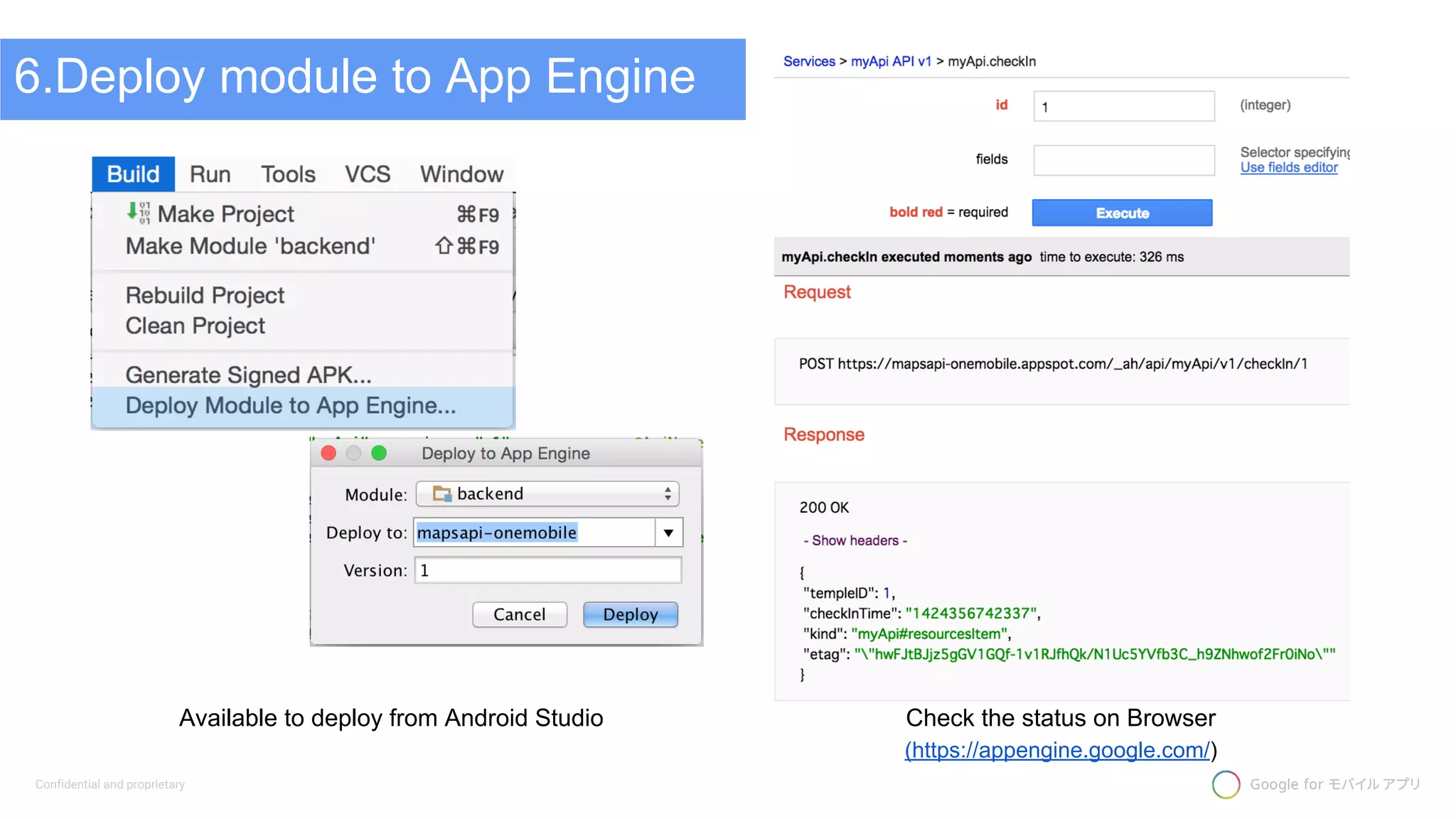Open the Window menu
This screenshot has width=1456, height=819.
coord(461,174)
